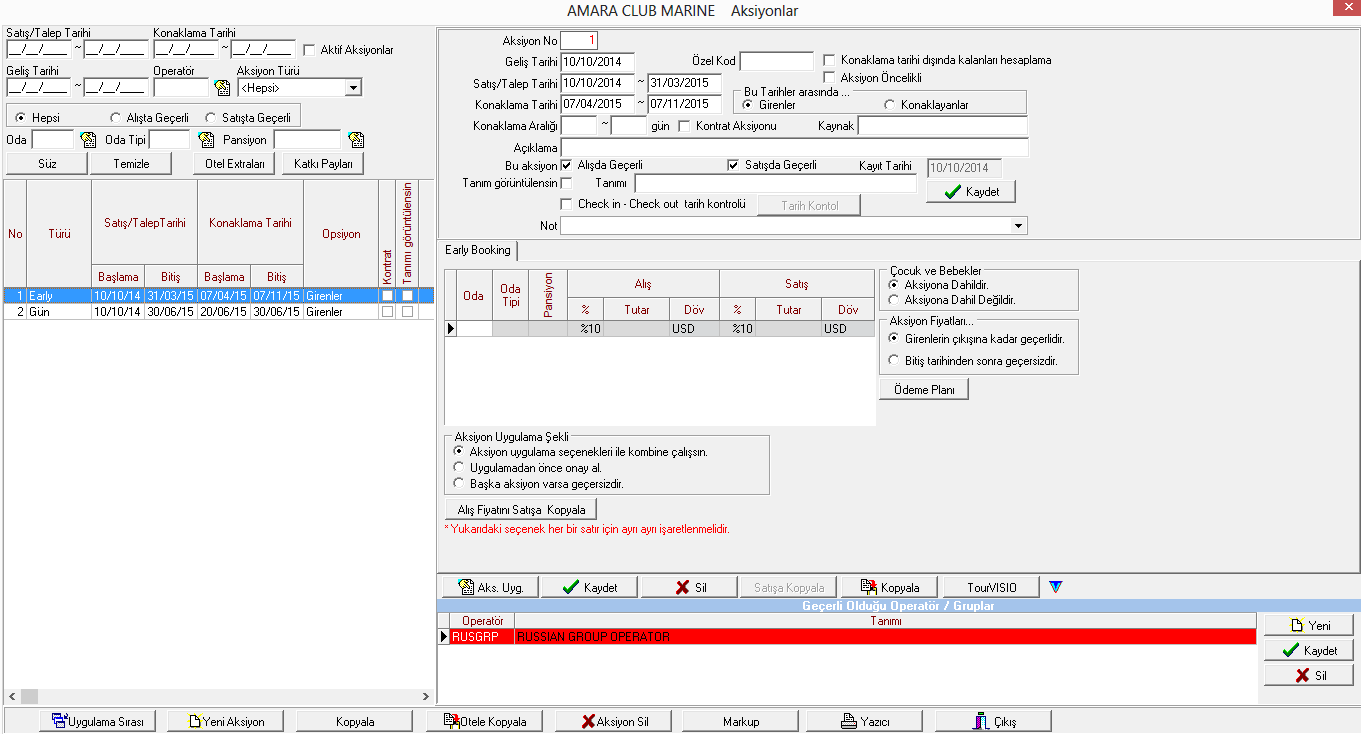The width and height of the screenshot is (1361, 734).
Task: Select the Girenler radio option
Action: point(748,105)
